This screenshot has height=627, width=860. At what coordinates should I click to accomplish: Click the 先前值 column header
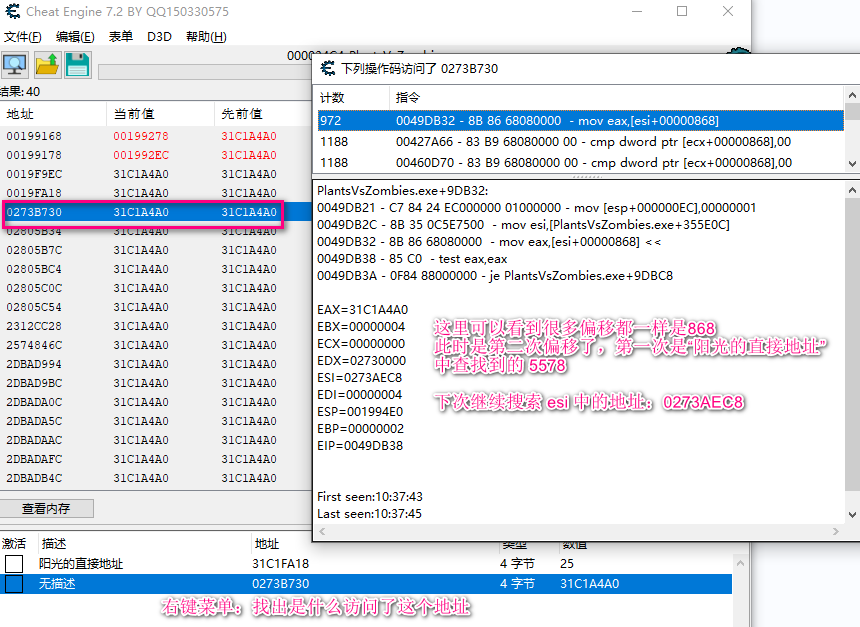tap(242, 114)
